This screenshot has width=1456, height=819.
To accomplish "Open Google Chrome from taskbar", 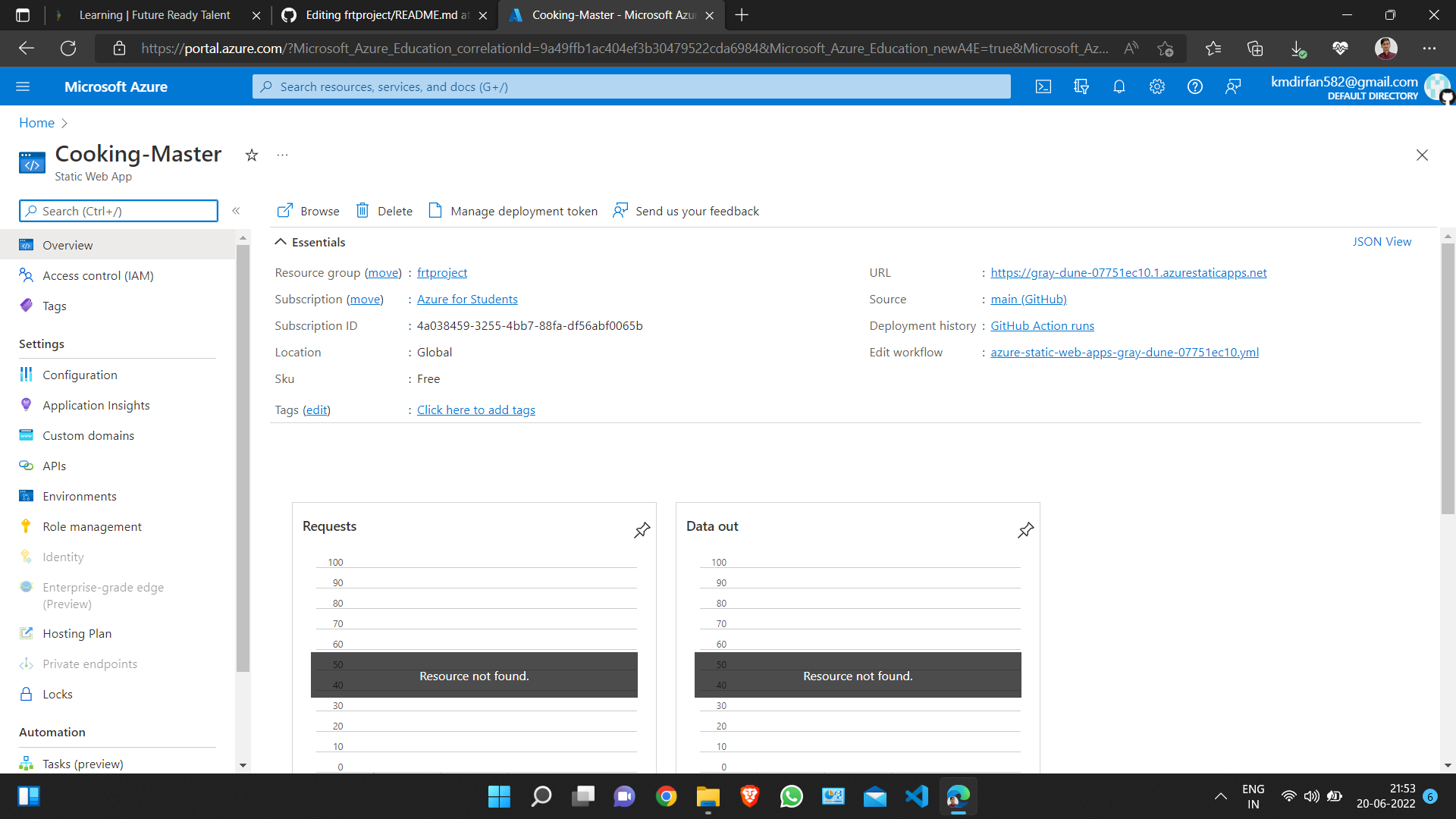I will 666,796.
